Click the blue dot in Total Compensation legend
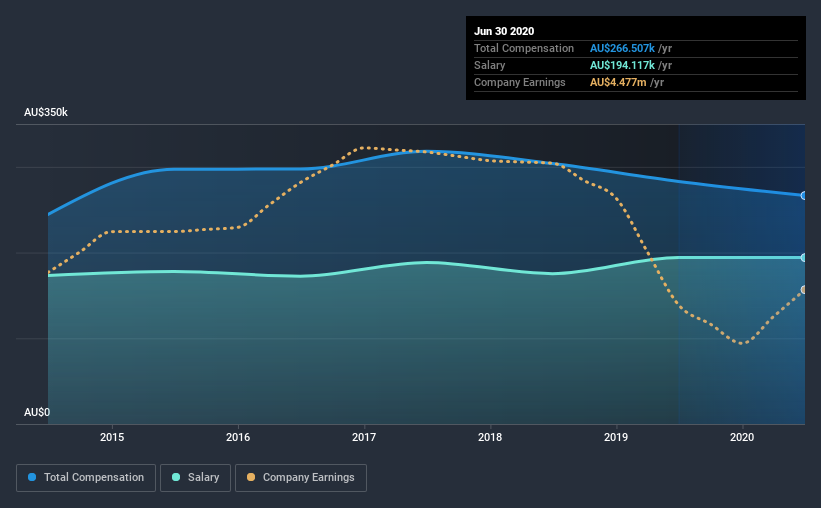This screenshot has height=508, width=821. point(32,477)
